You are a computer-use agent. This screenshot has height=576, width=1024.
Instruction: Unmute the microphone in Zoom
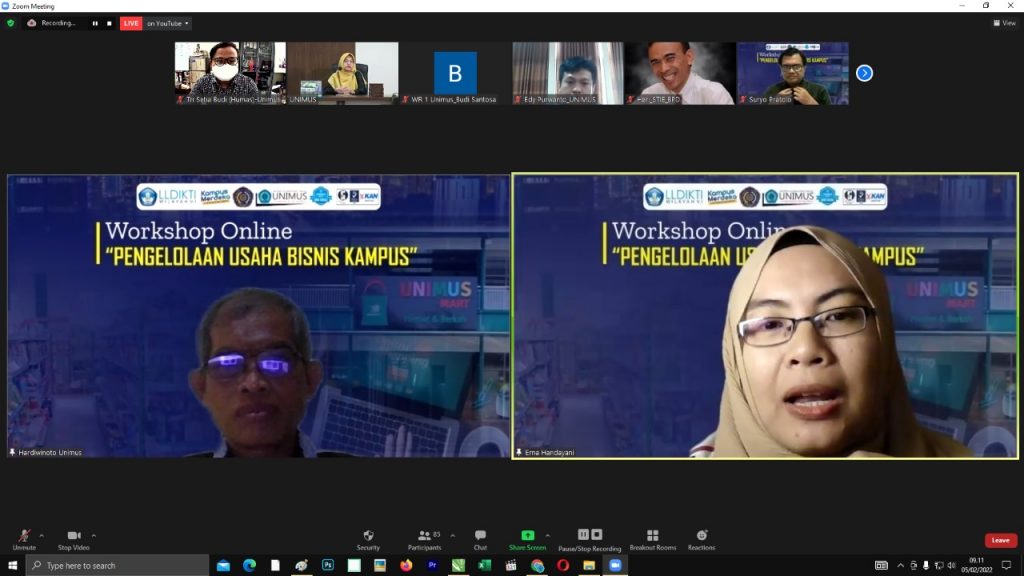coord(23,537)
